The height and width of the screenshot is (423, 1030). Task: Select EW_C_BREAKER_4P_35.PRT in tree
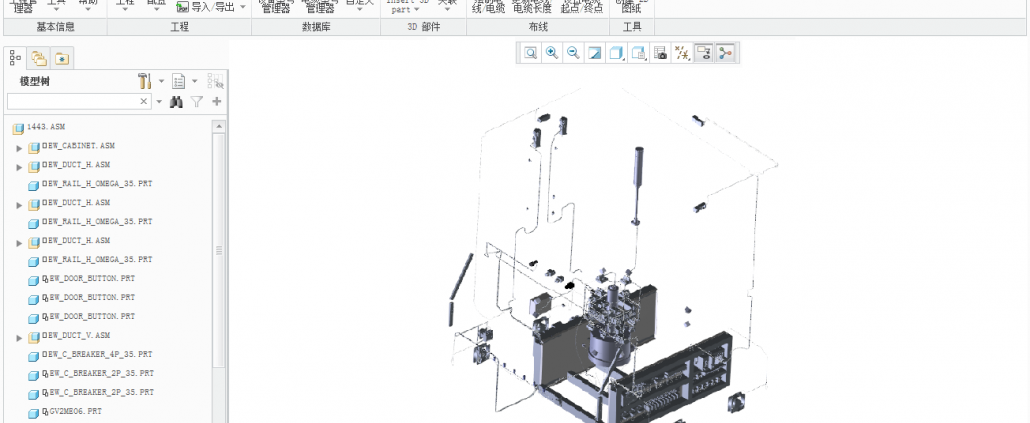[97, 355]
